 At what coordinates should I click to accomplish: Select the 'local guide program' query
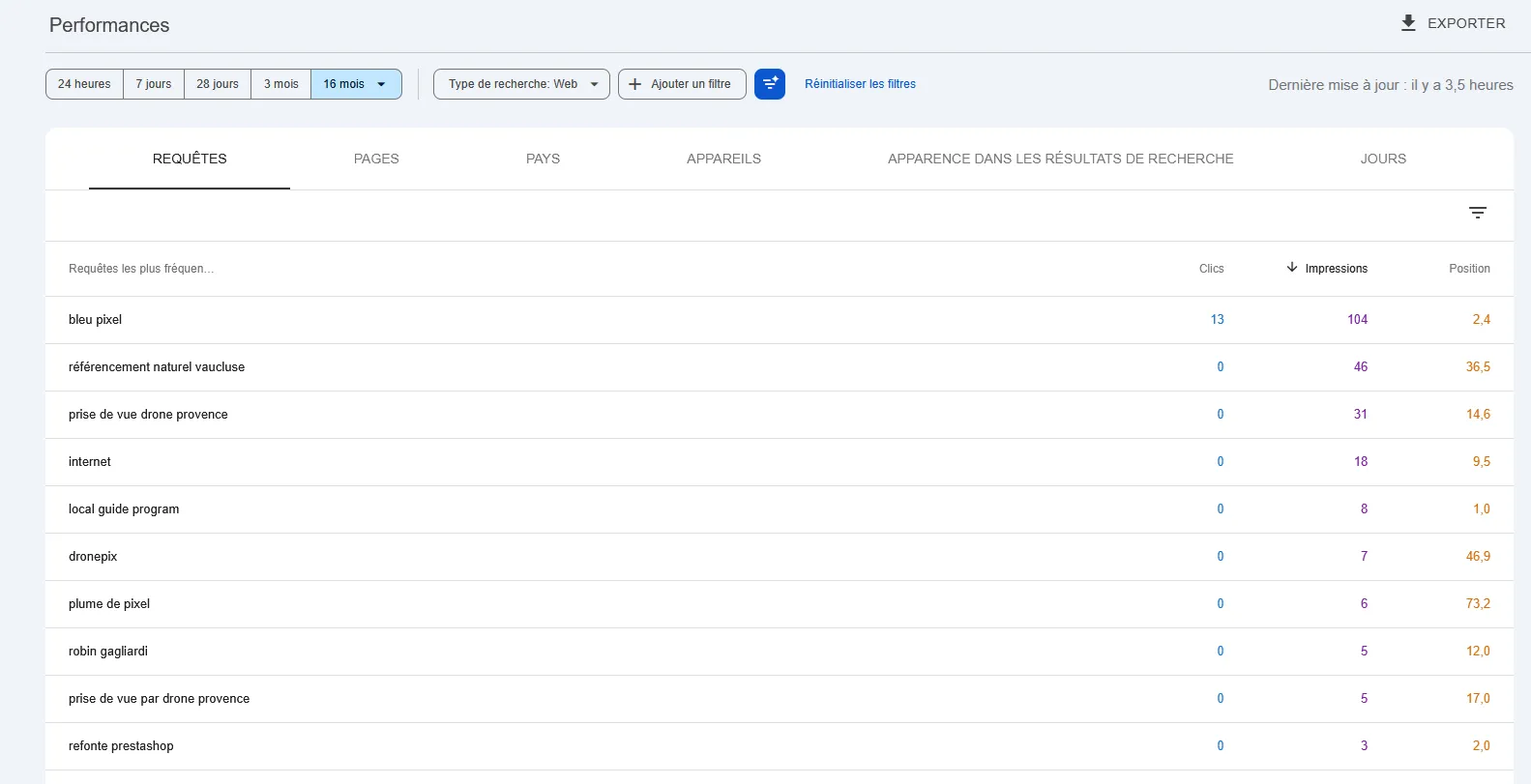[779, 509]
